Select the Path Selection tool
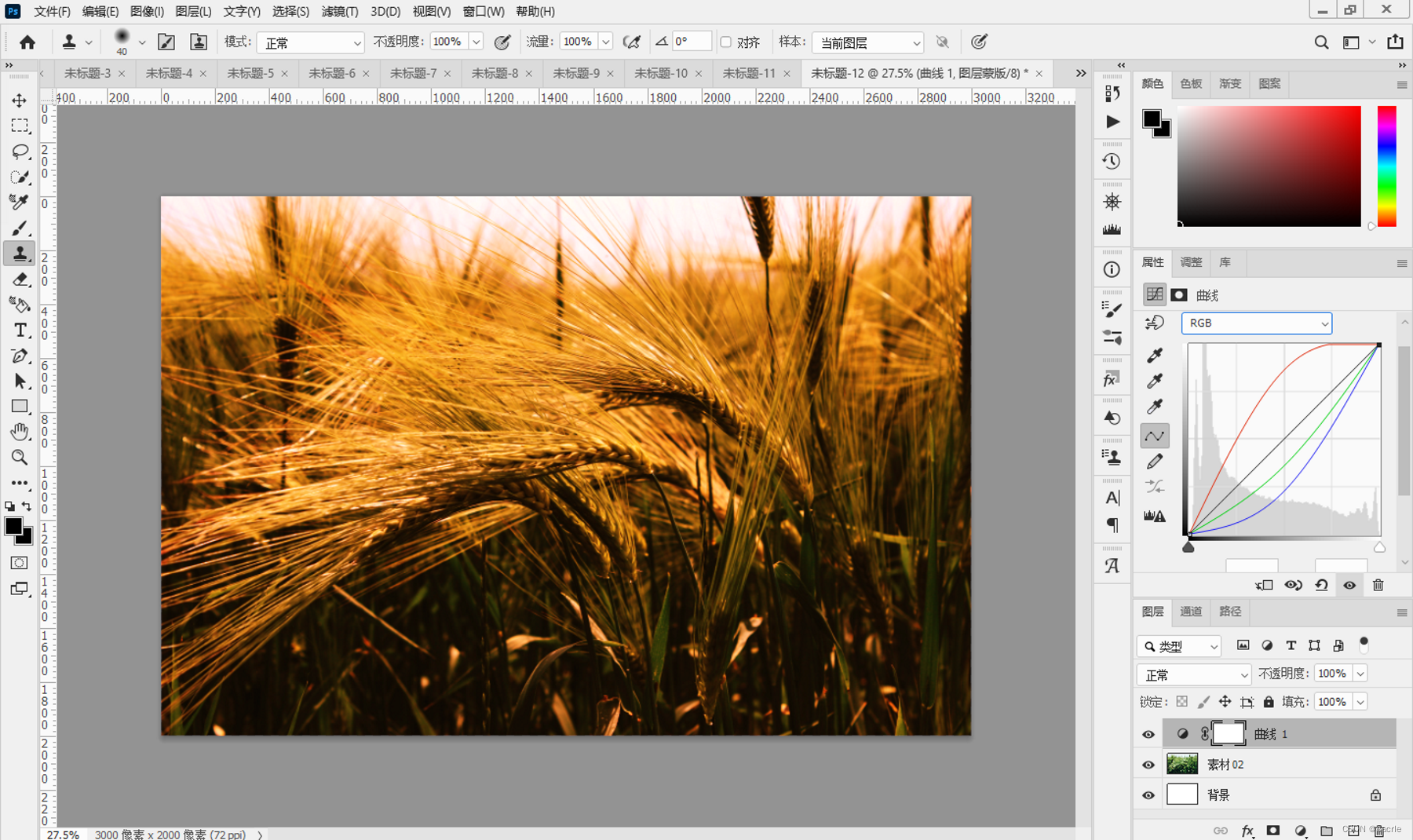The image size is (1413, 840). pyautogui.click(x=20, y=381)
